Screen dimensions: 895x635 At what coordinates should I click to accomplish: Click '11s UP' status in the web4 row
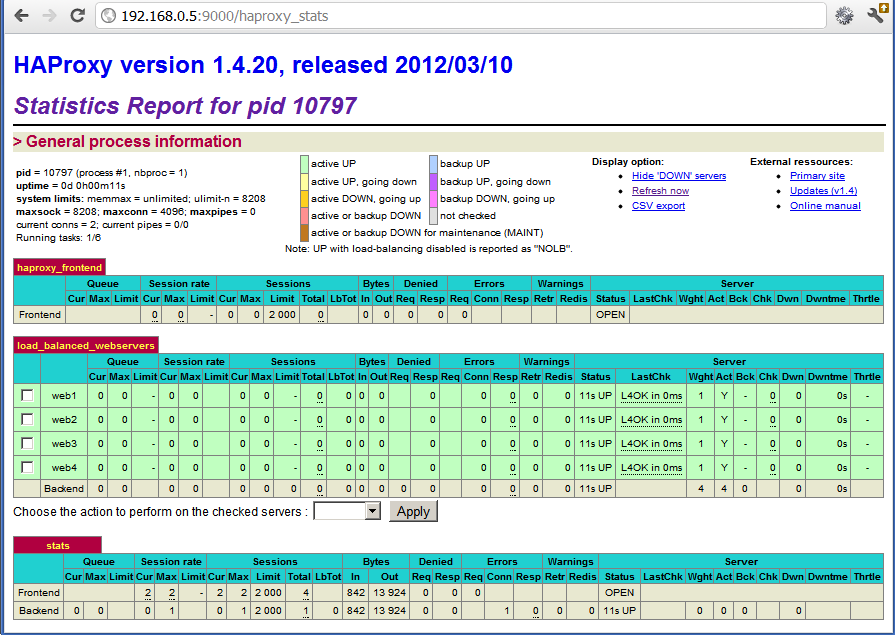click(x=595, y=467)
